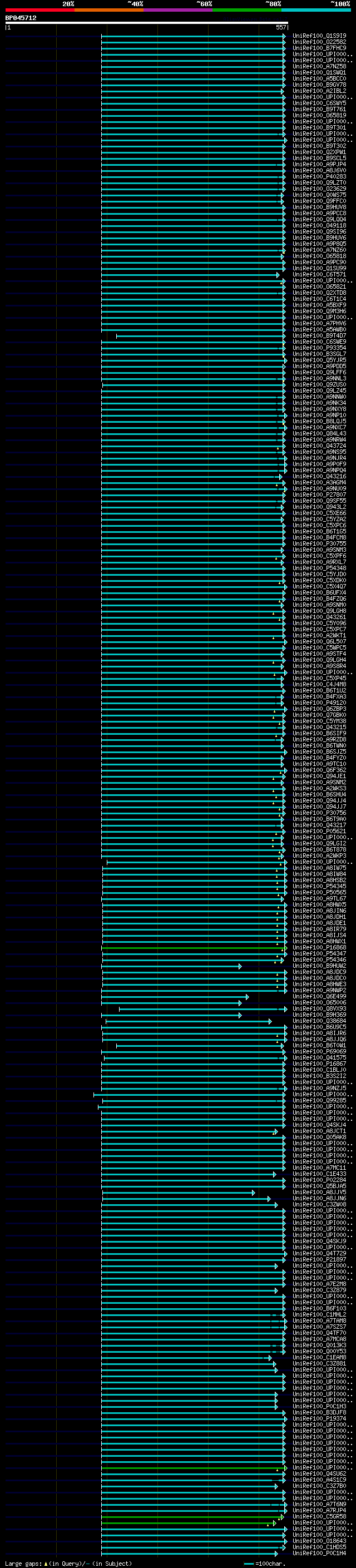Select the UniRef100_A2WKP3 label

(x=319, y=856)
